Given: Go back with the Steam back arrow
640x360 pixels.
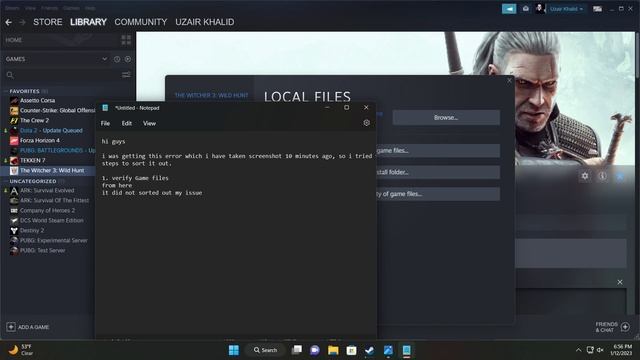Looking at the screenshot, I should click(x=8, y=22).
